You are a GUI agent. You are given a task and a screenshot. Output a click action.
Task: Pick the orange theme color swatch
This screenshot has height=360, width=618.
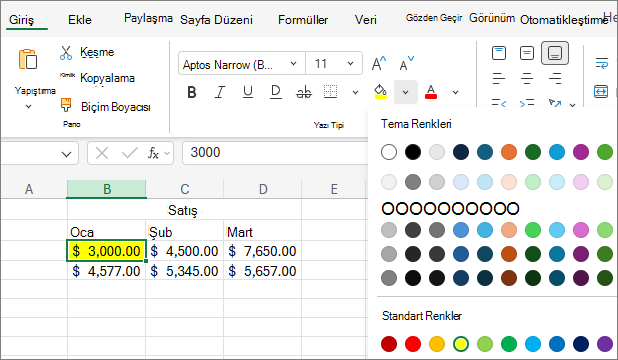click(509, 152)
